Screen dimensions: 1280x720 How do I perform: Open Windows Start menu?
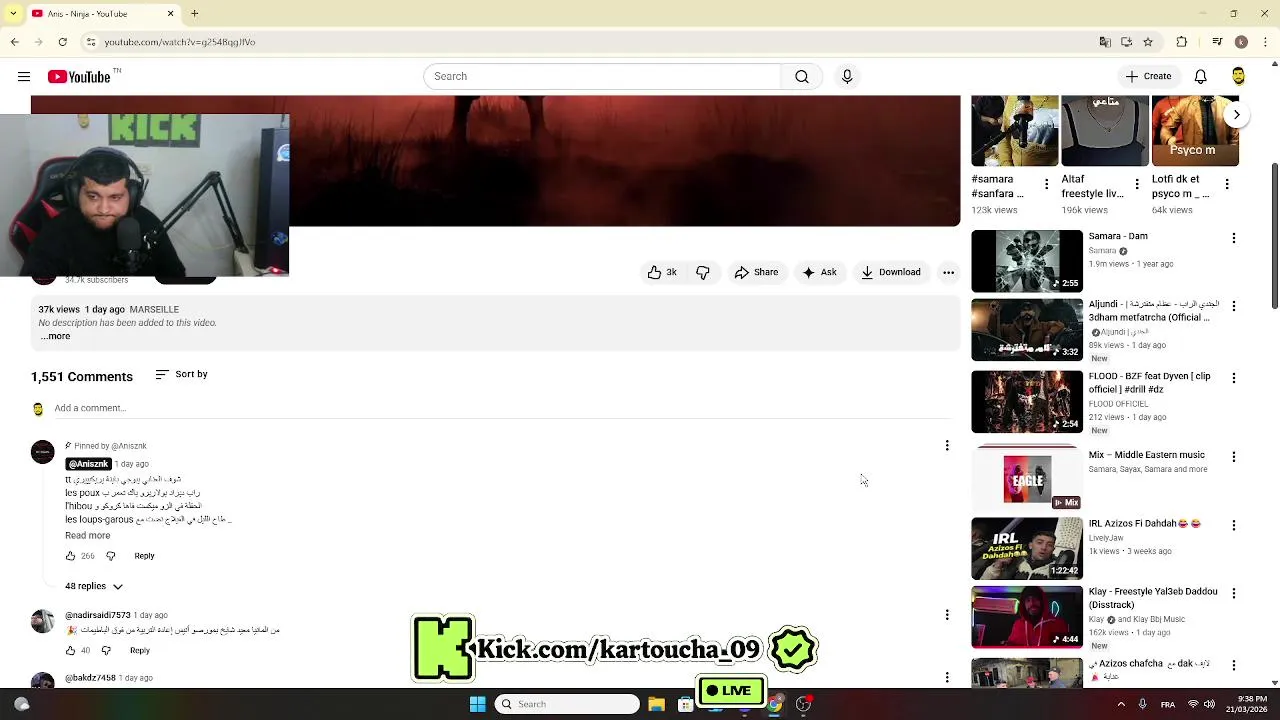coord(478,704)
